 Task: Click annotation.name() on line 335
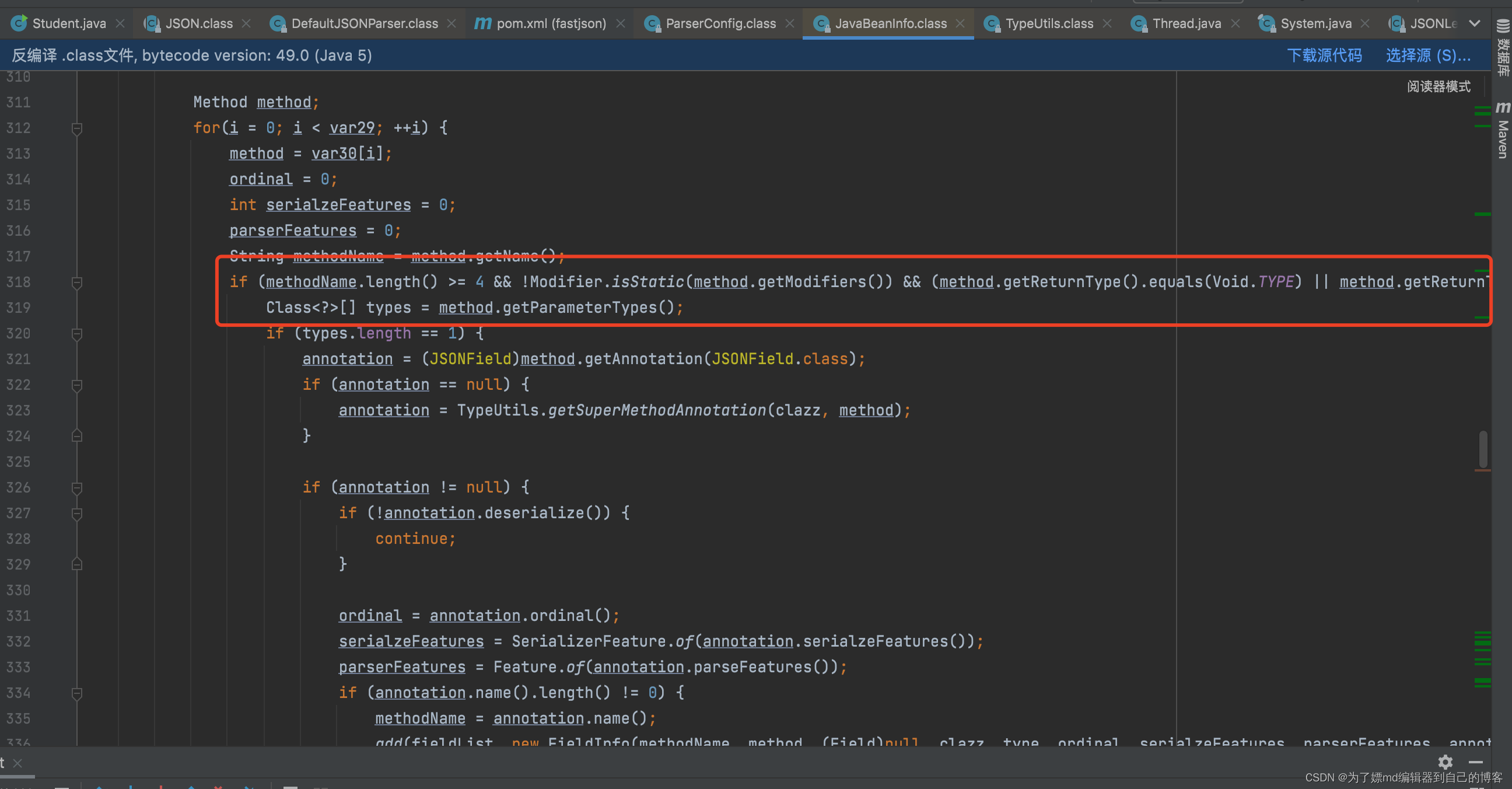point(569,718)
